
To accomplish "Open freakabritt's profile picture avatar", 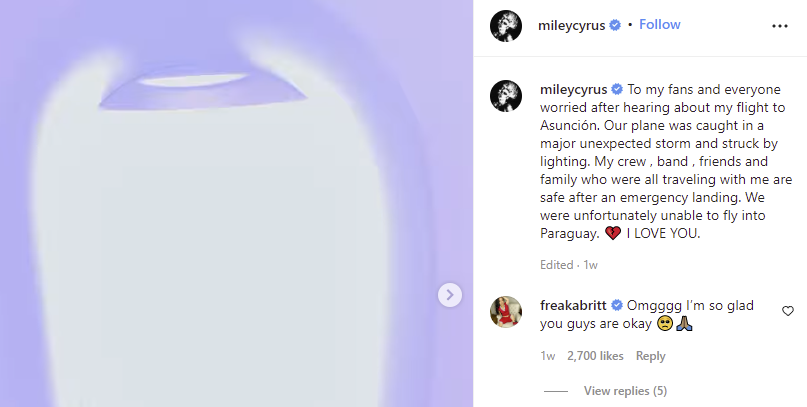I will click(506, 312).
